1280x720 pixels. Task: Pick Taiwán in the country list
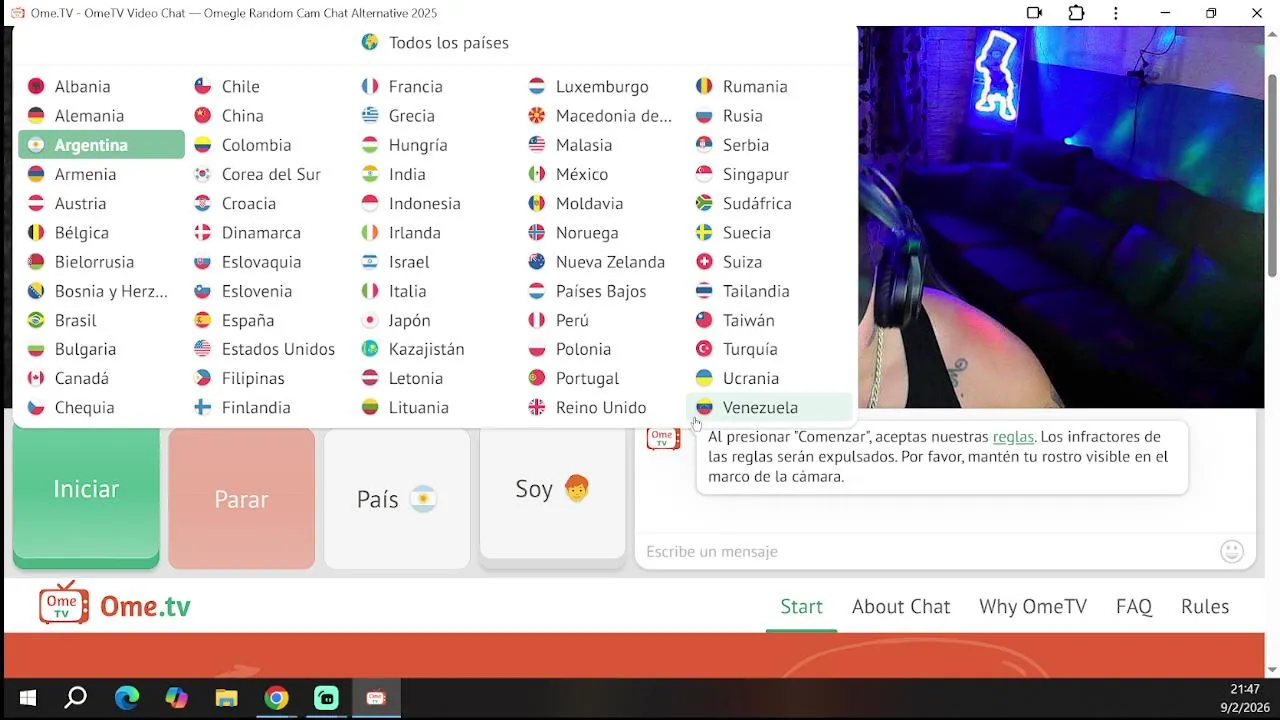(x=769, y=320)
